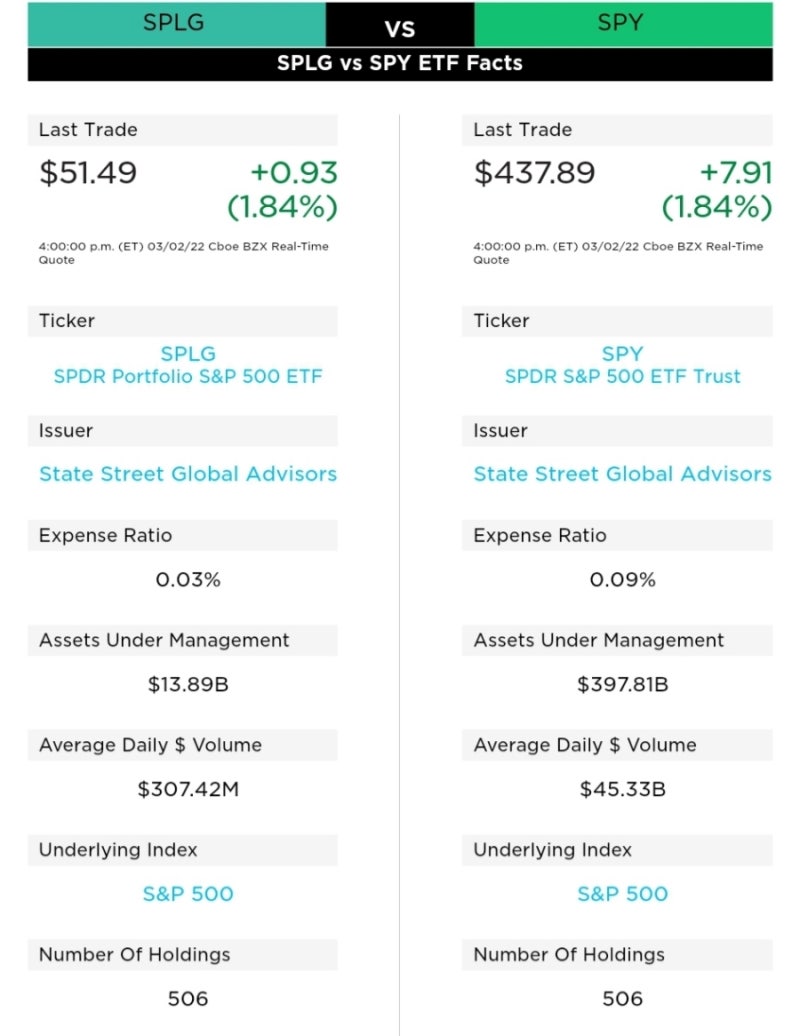Image resolution: width=800 pixels, height=1036 pixels.
Task: Select the SPY tab in the green header
Action: pos(622,23)
